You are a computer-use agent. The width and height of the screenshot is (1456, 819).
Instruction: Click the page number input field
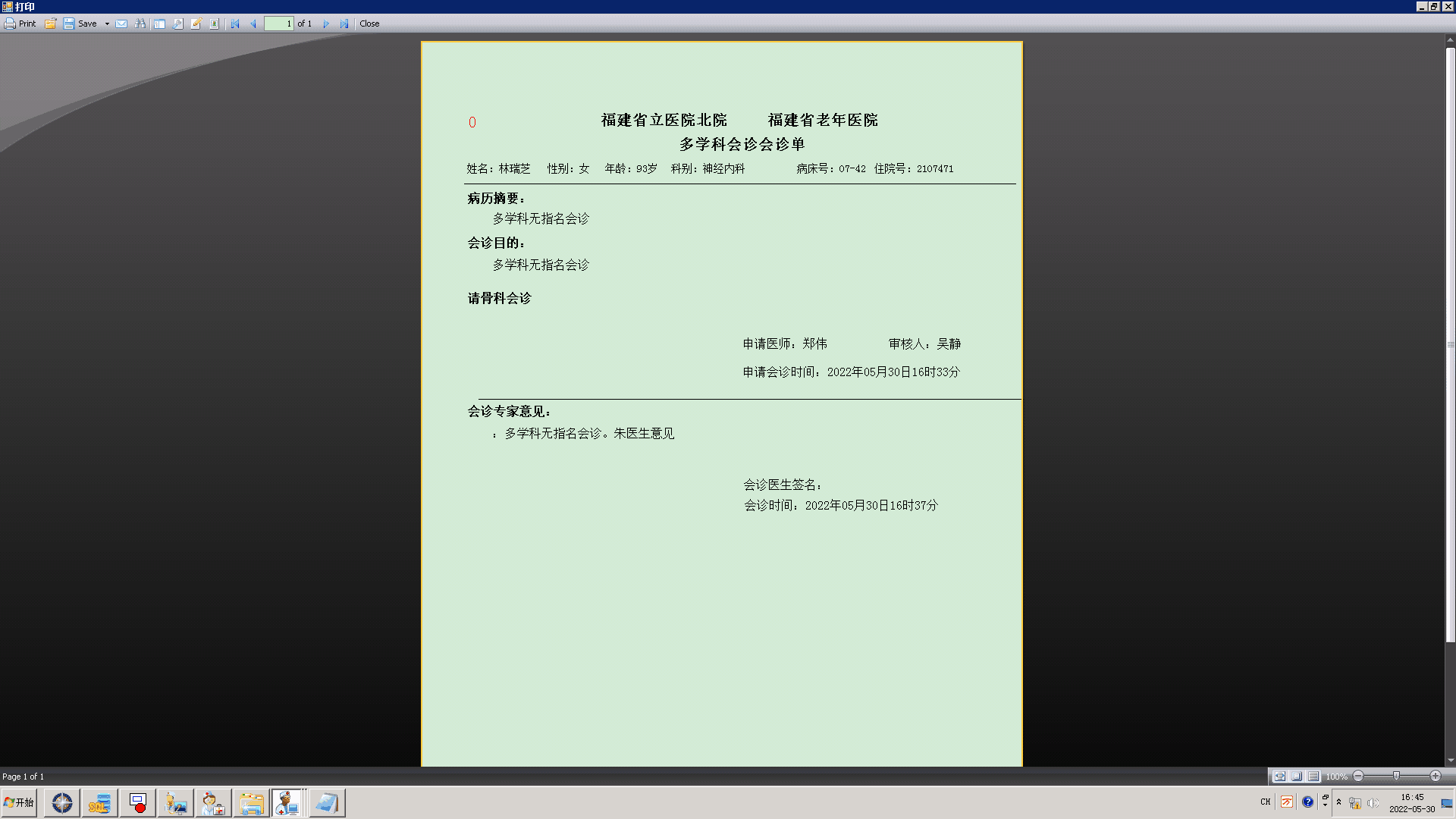click(x=279, y=24)
